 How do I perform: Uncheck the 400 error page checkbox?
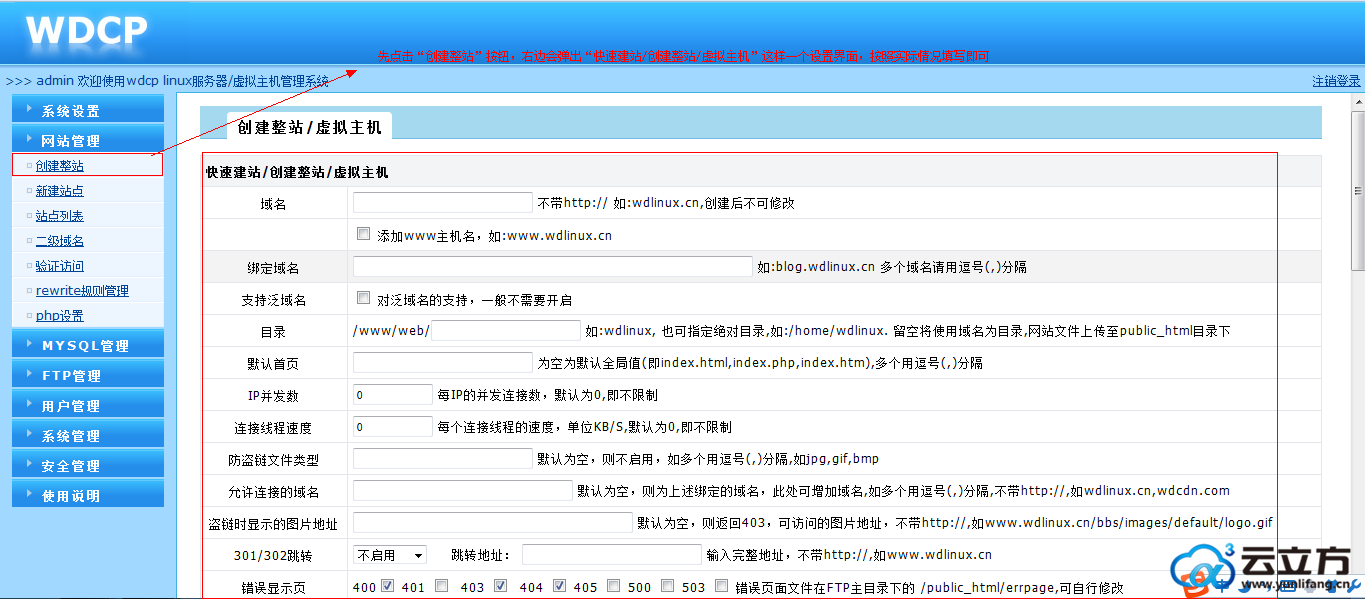coord(388,586)
